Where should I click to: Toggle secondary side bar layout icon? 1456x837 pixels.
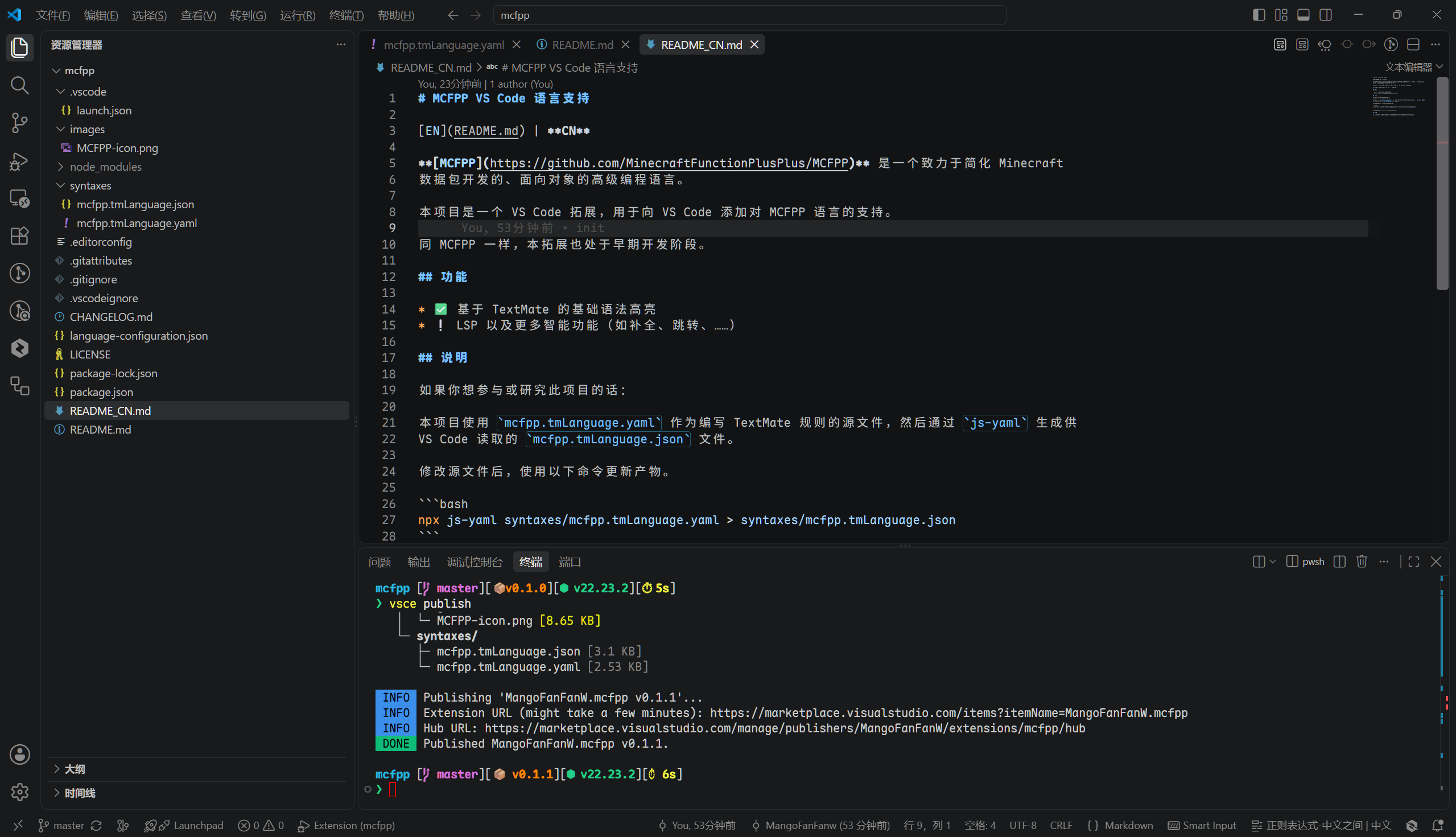pyautogui.click(x=1325, y=15)
